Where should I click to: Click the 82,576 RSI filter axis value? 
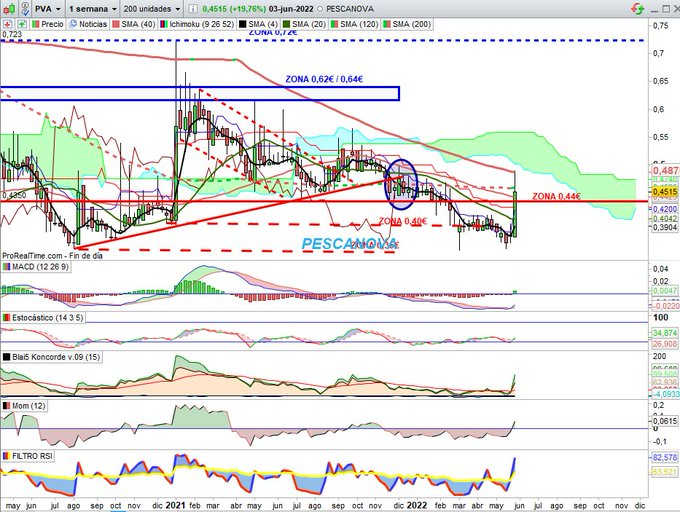tap(665, 457)
